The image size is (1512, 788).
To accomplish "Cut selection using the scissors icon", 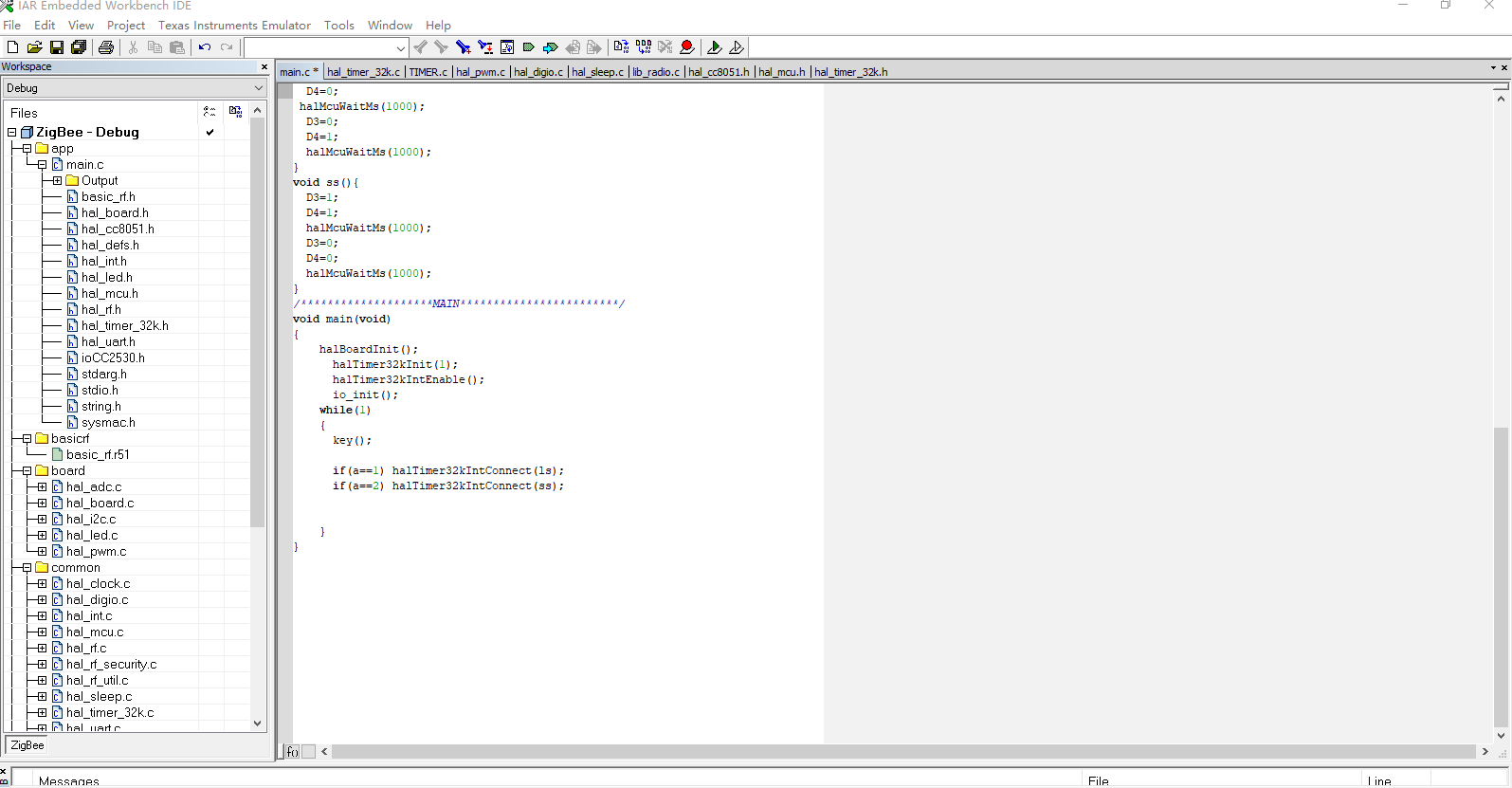I will click(x=133, y=47).
